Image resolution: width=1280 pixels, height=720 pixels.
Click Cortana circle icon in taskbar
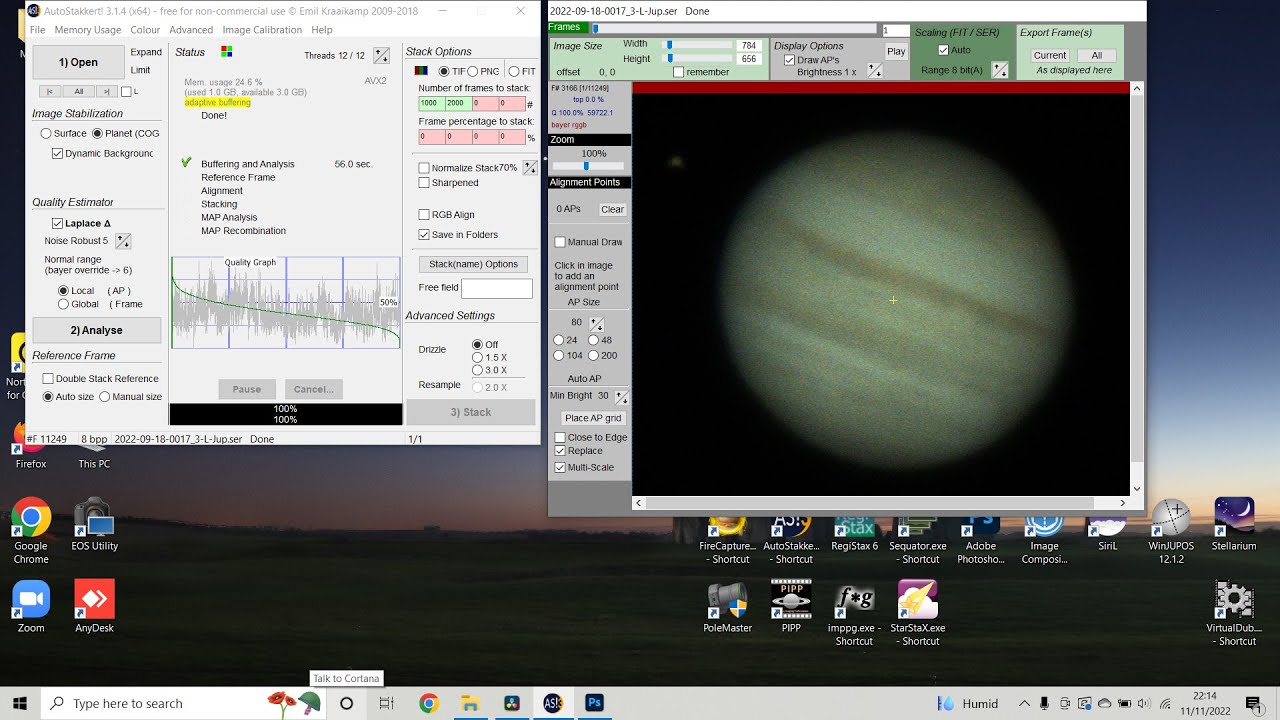[x=346, y=703]
